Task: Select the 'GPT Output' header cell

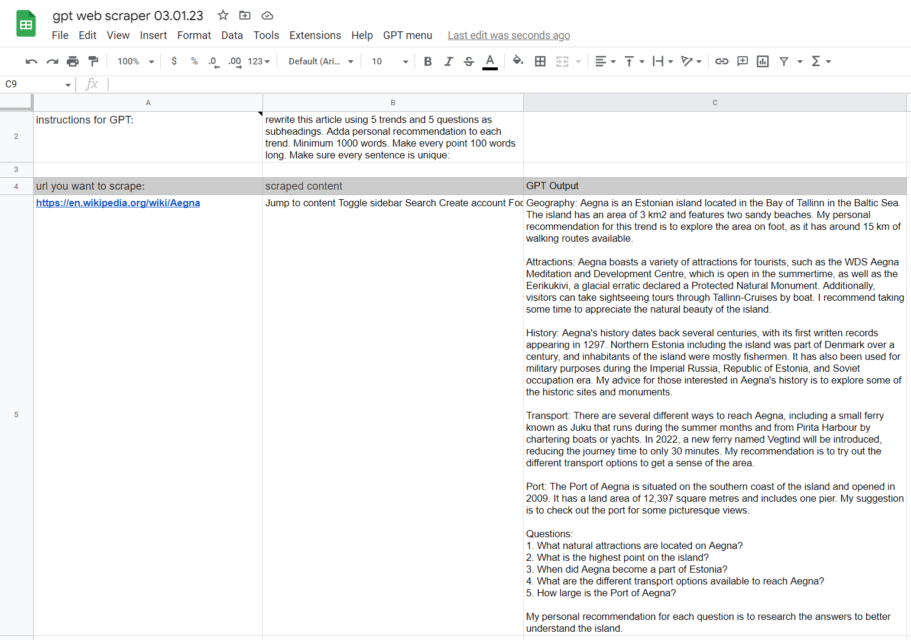Action: (x=715, y=186)
